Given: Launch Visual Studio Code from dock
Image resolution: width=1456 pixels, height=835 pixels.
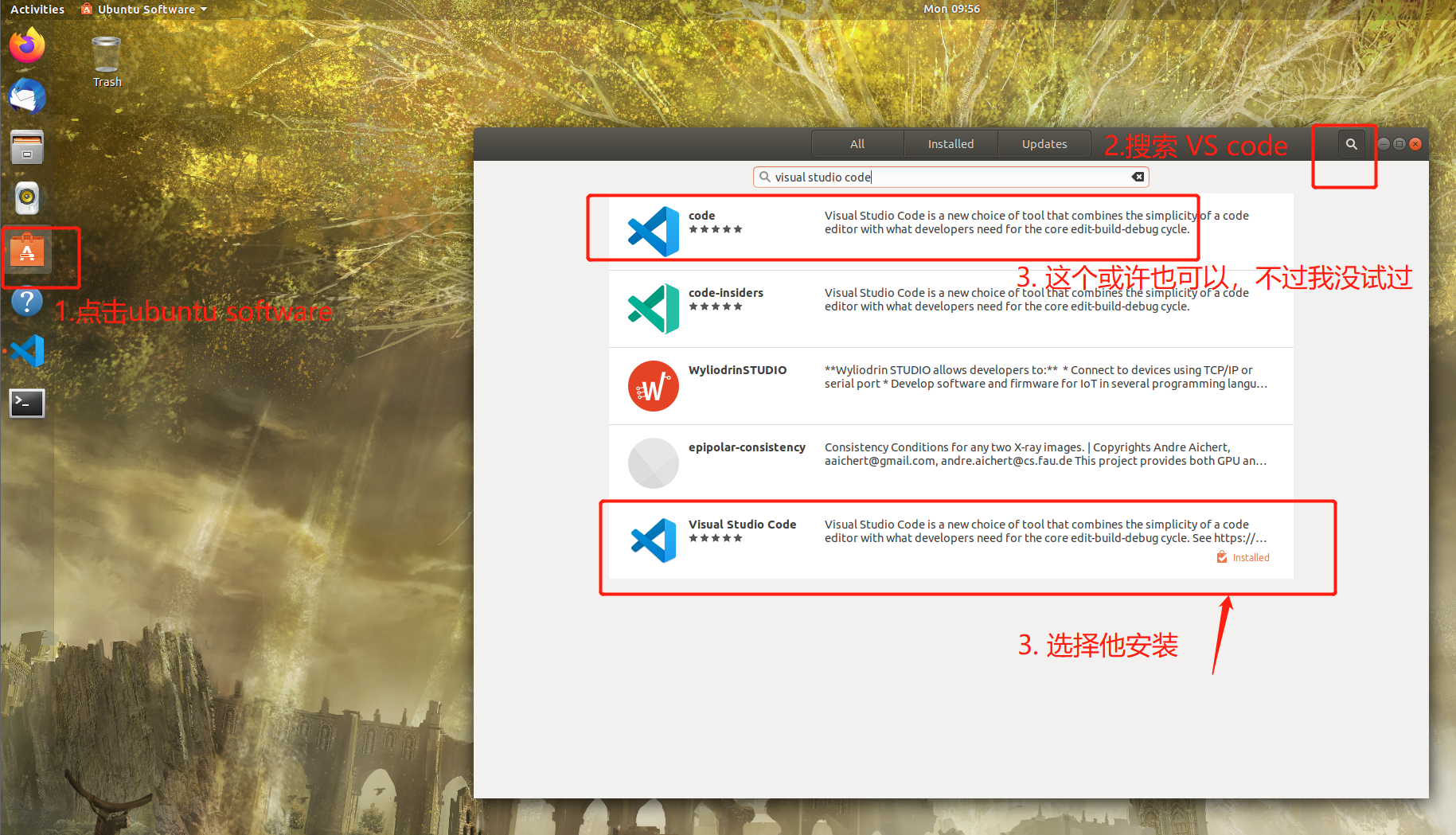Looking at the screenshot, I should pyautogui.click(x=27, y=351).
